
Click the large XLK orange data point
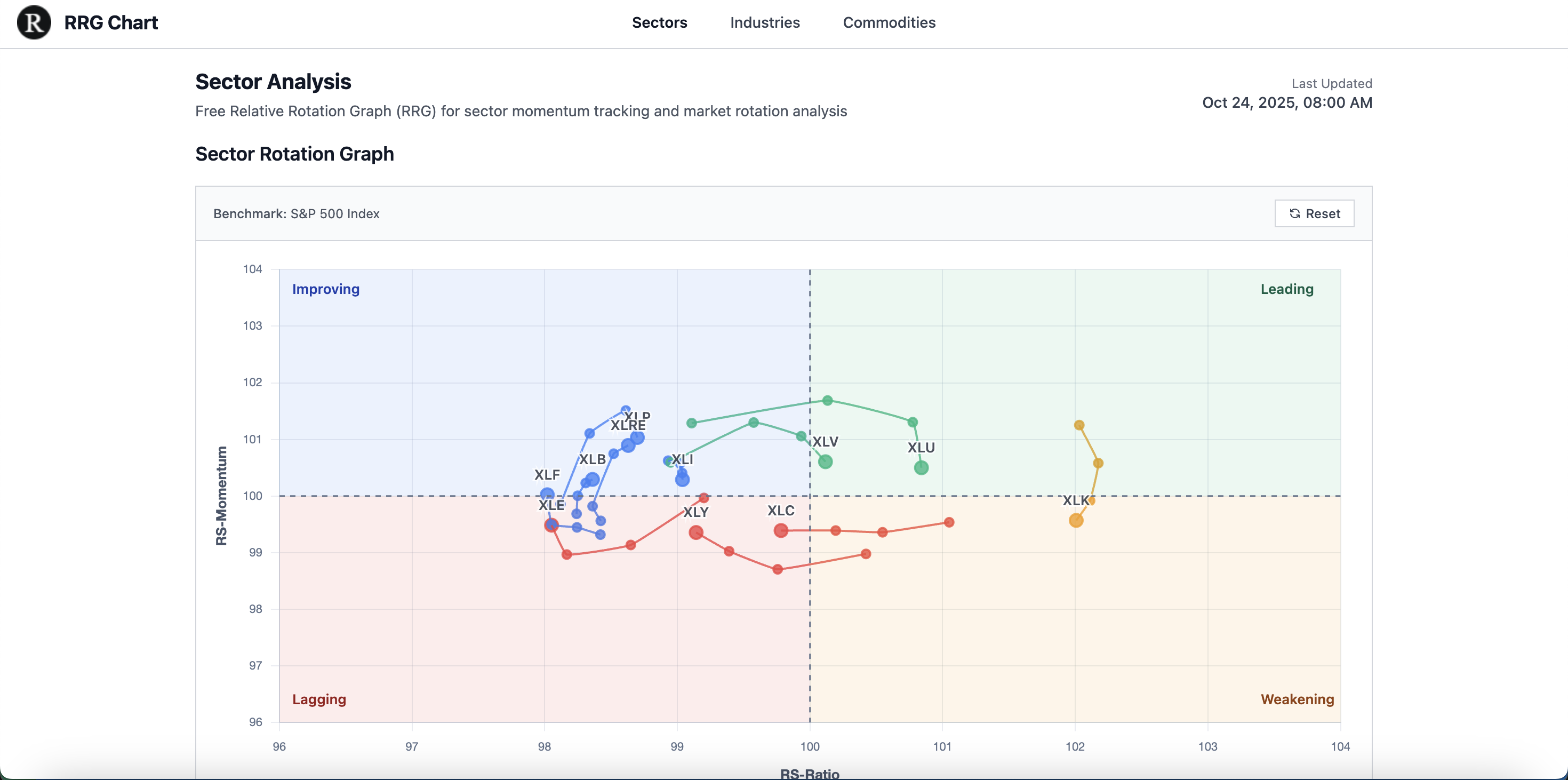pyautogui.click(x=1076, y=521)
